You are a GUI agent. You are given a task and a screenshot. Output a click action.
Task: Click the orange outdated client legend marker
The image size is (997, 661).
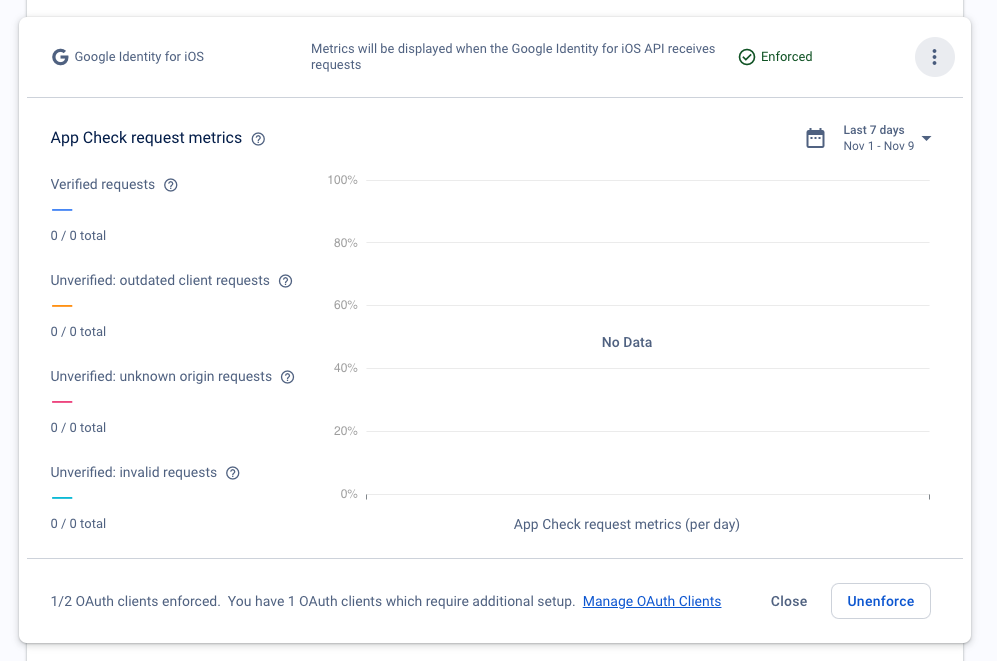62,305
